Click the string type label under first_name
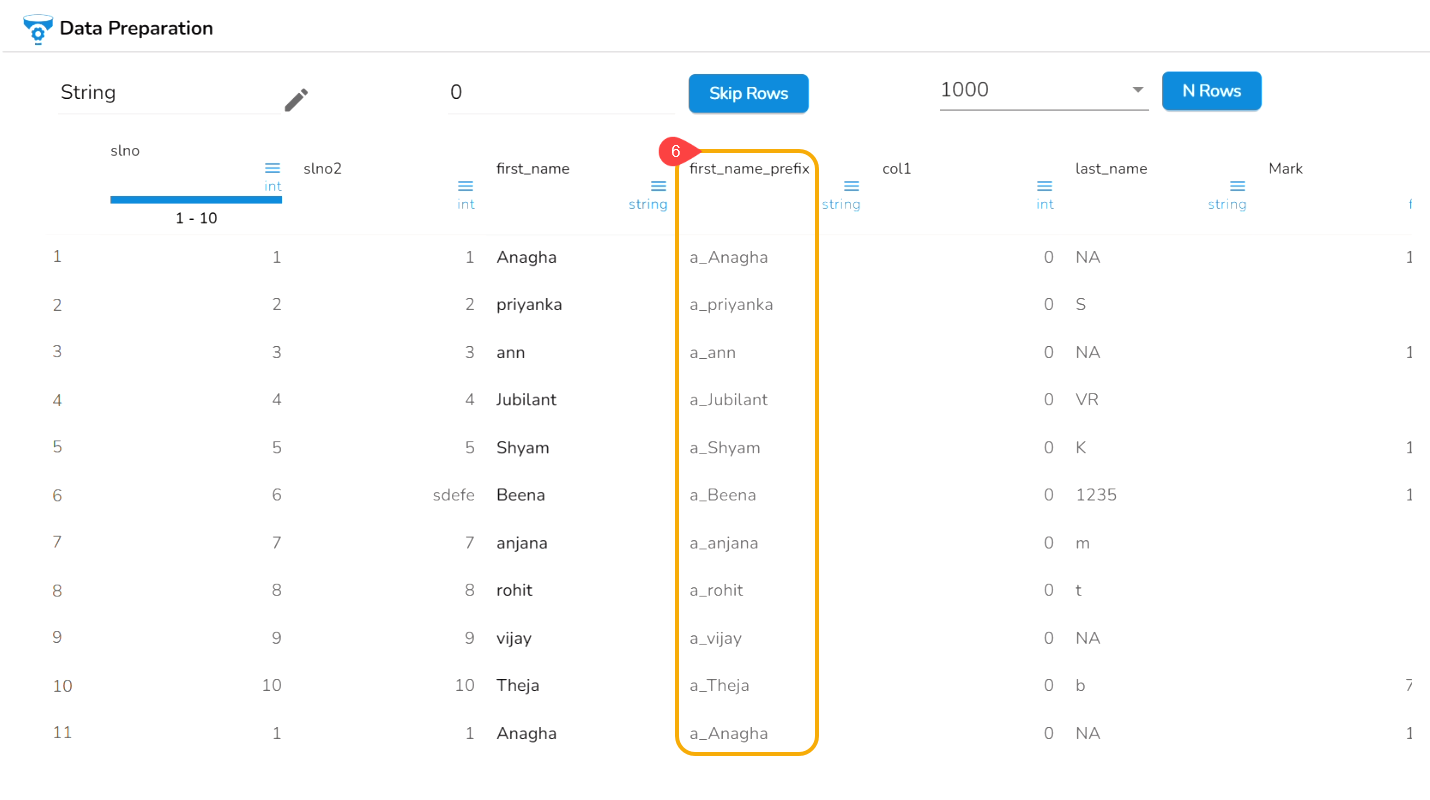 647,204
